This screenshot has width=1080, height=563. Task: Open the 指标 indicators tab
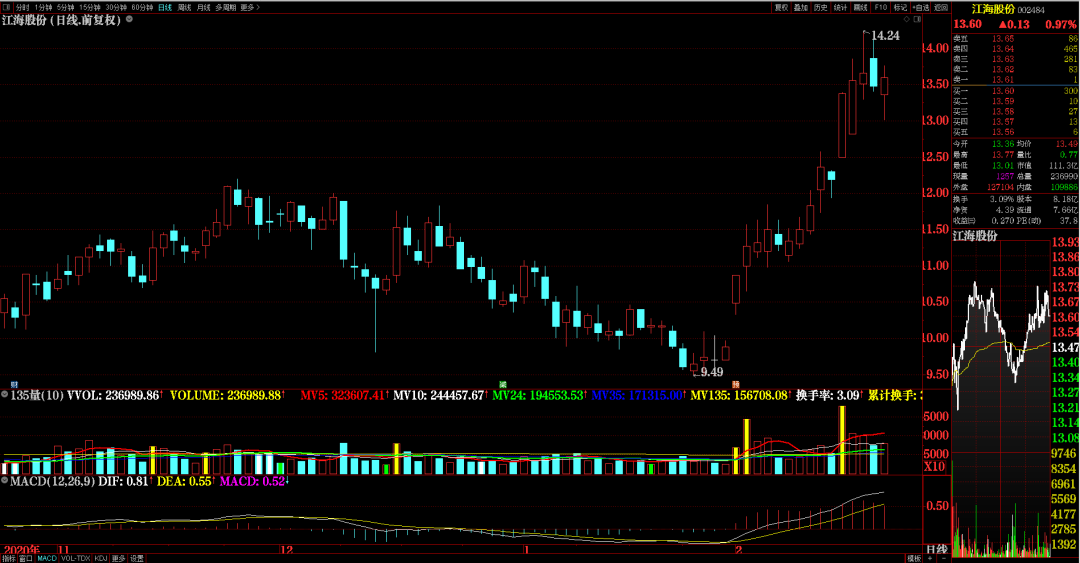pyautogui.click(x=8, y=558)
